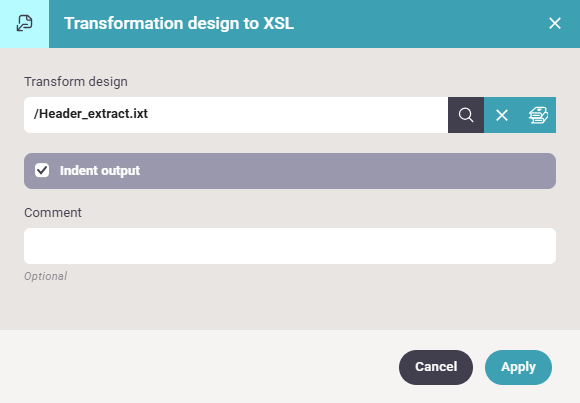Image resolution: width=580 pixels, height=403 pixels.
Task: Click the Indent output label text
Action: tap(100, 171)
